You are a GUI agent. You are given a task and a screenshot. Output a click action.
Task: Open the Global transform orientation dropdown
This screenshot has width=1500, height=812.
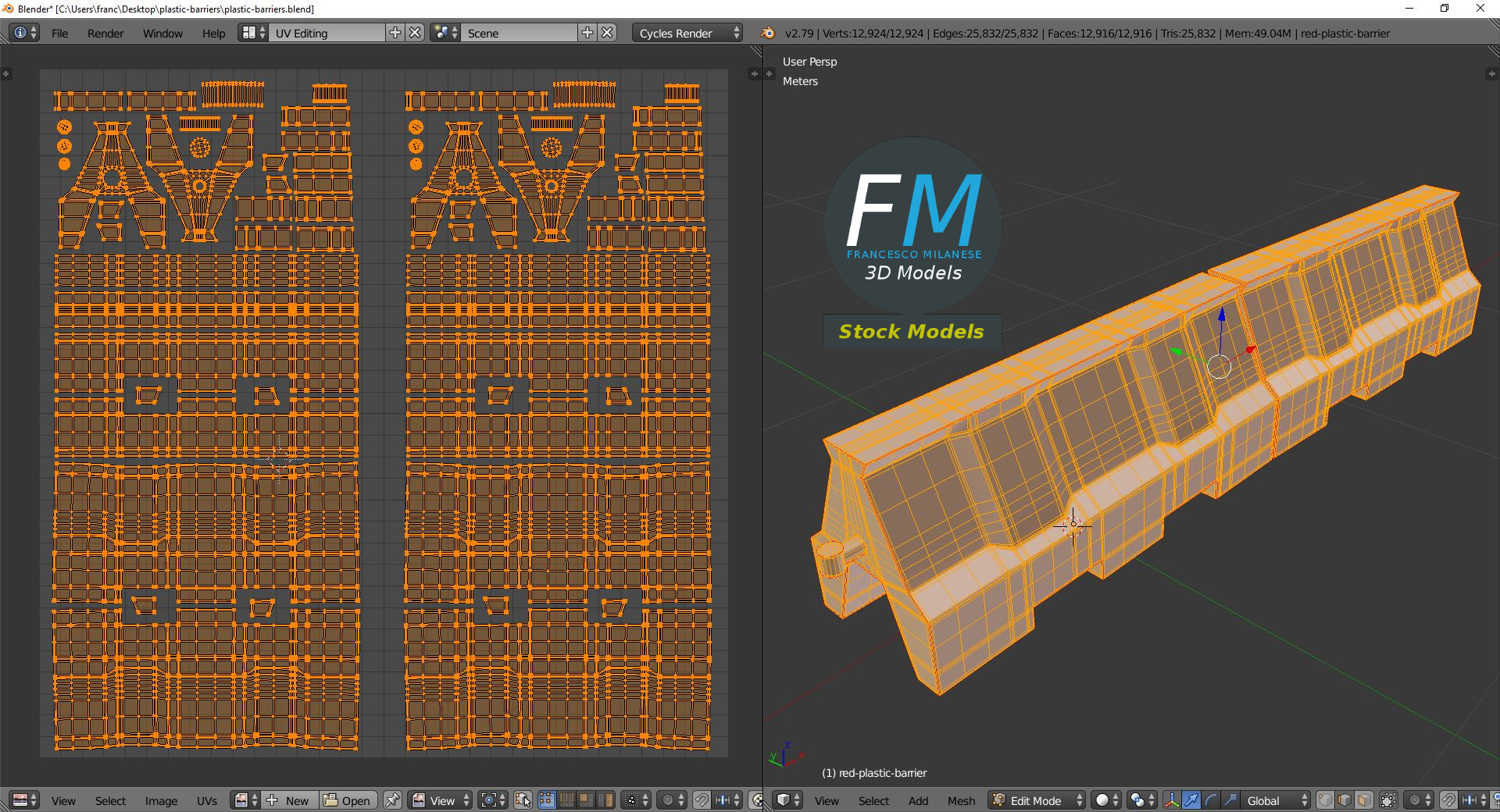1276,800
